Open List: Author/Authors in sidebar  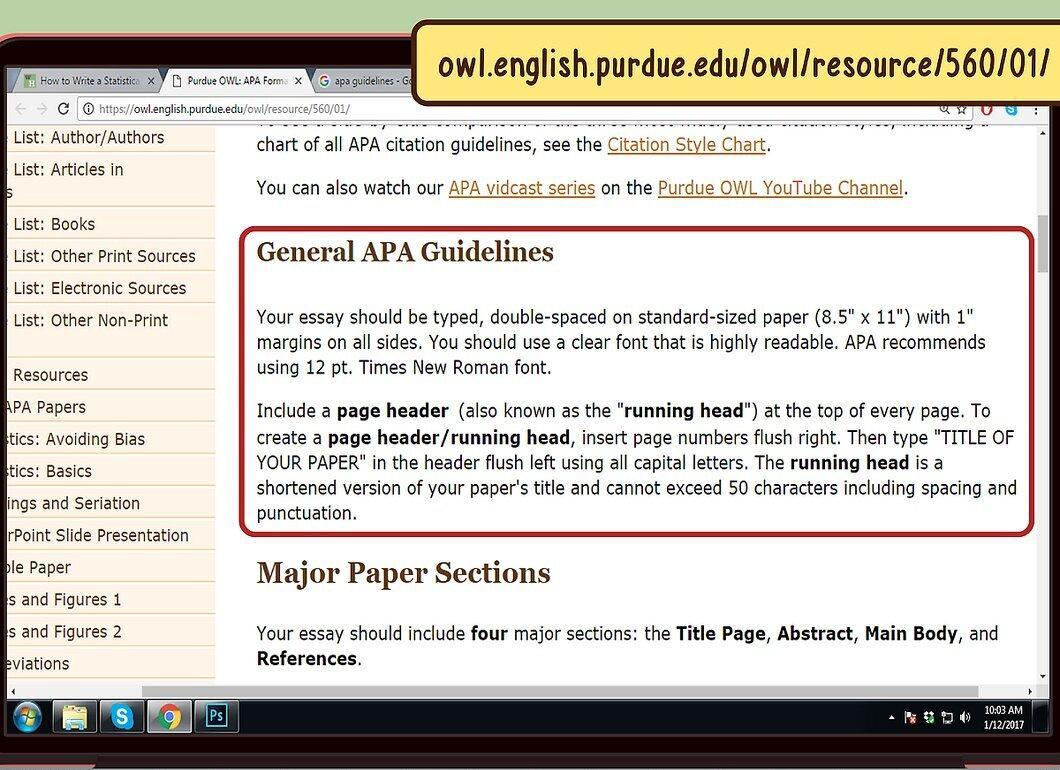coord(89,137)
